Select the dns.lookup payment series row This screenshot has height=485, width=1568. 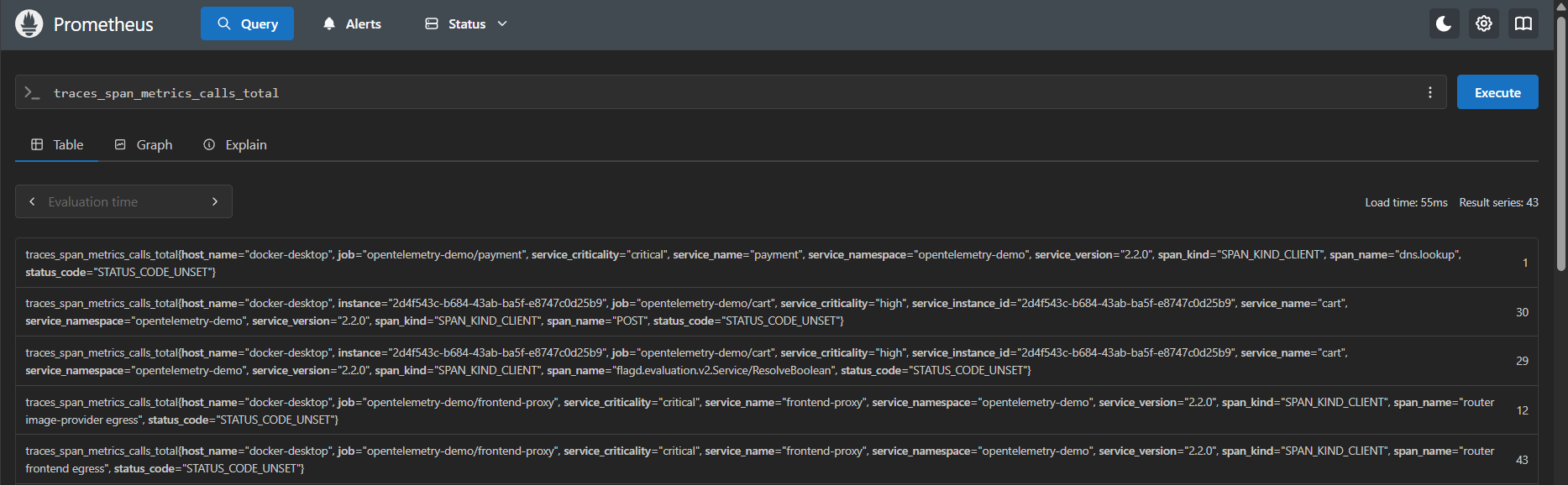coord(777,263)
